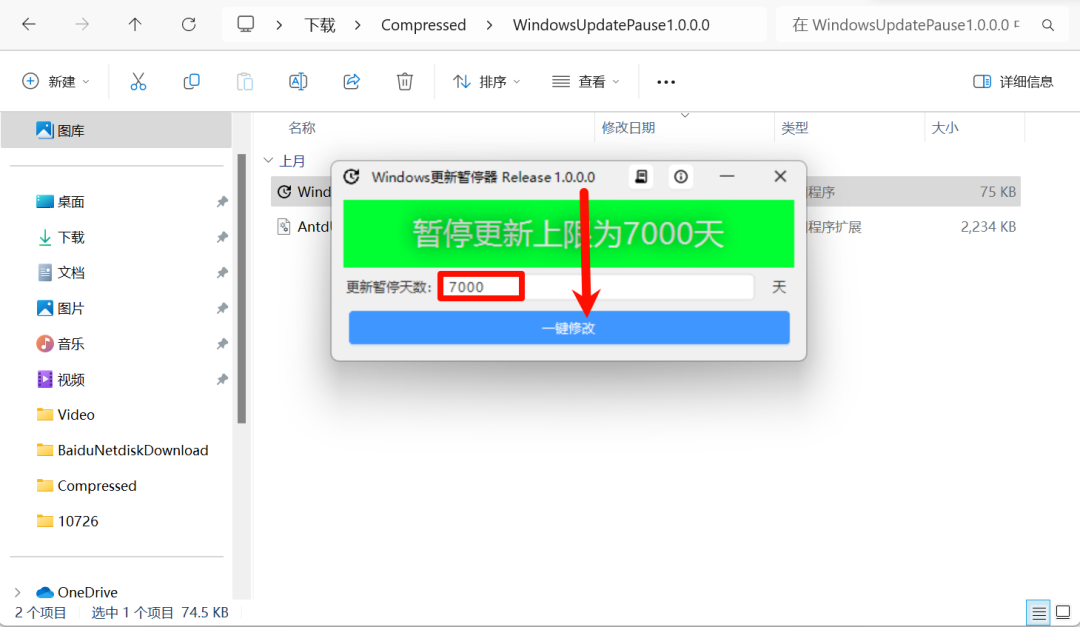This screenshot has width=1080, height=627.
Task: Go up one folder level
Action: [135, 25]
